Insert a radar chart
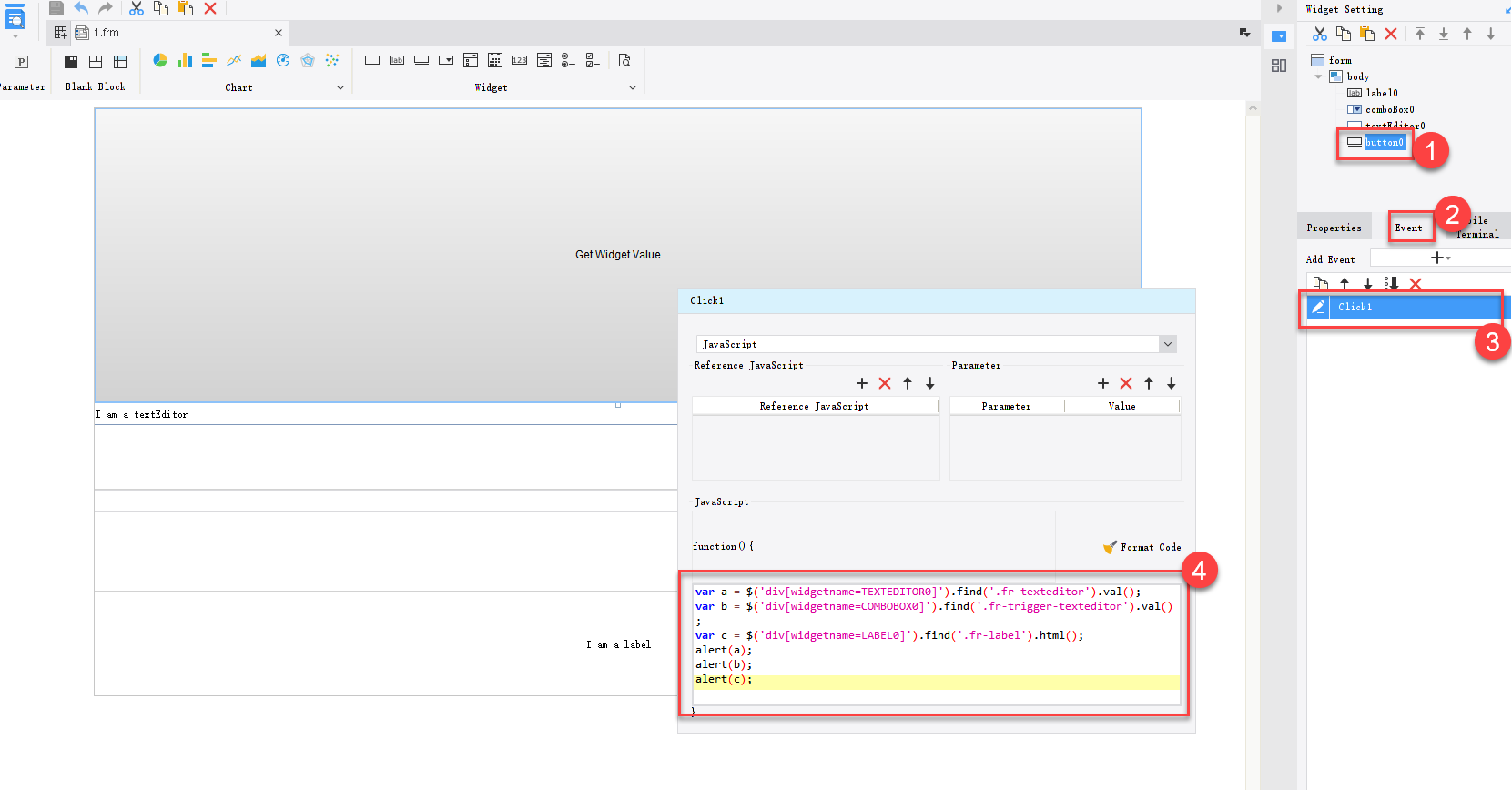The image size is (1512, 790). [308, 60]
